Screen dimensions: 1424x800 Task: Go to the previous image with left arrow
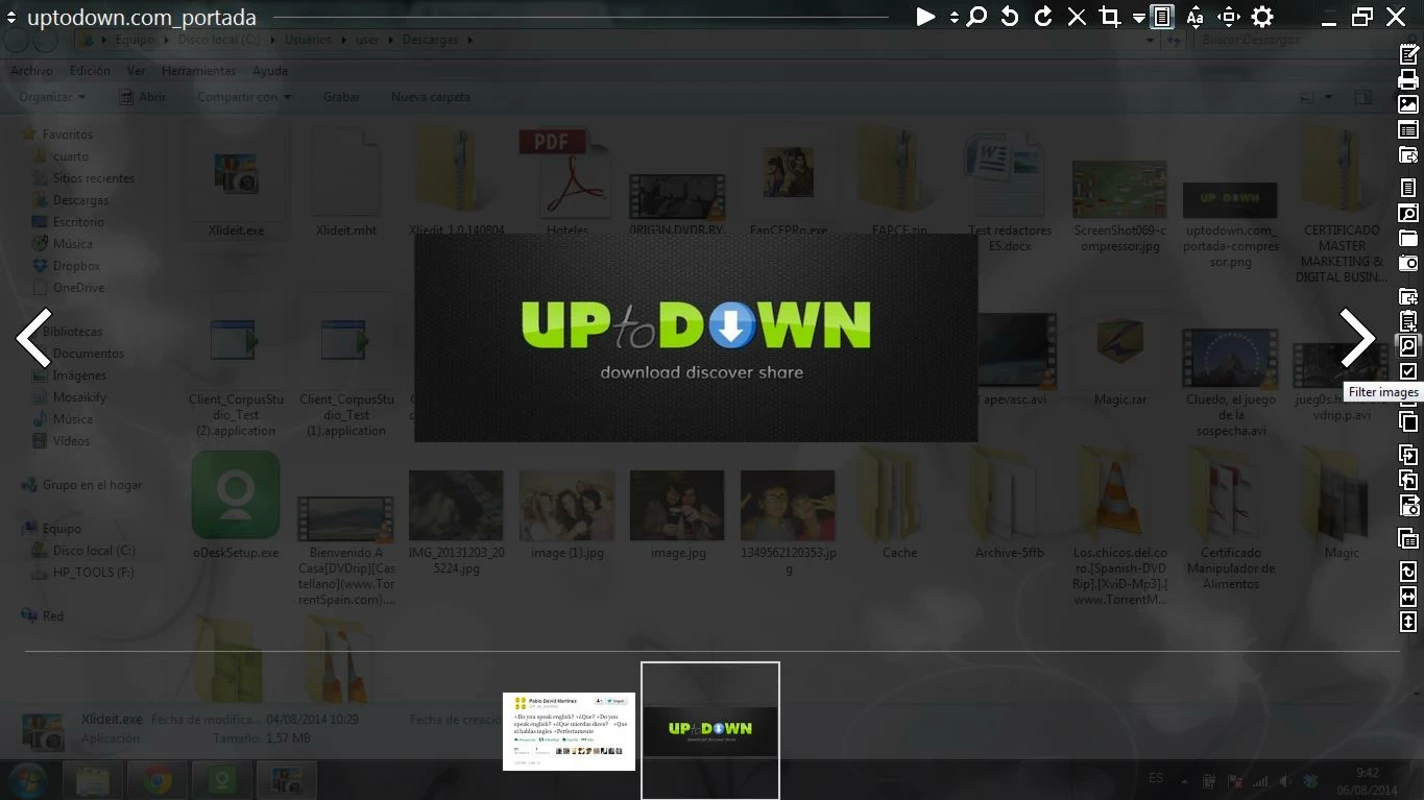coord(34,338)
